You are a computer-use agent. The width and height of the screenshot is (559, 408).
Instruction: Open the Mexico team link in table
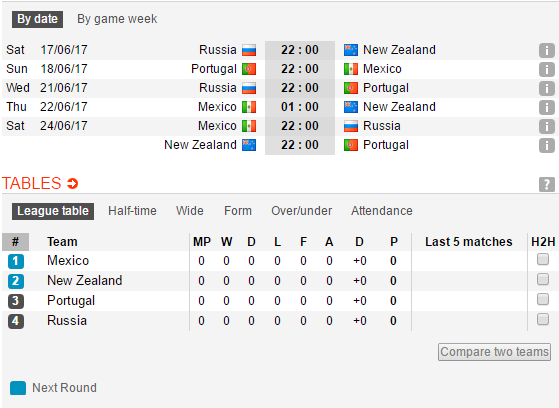coord(68,260)
